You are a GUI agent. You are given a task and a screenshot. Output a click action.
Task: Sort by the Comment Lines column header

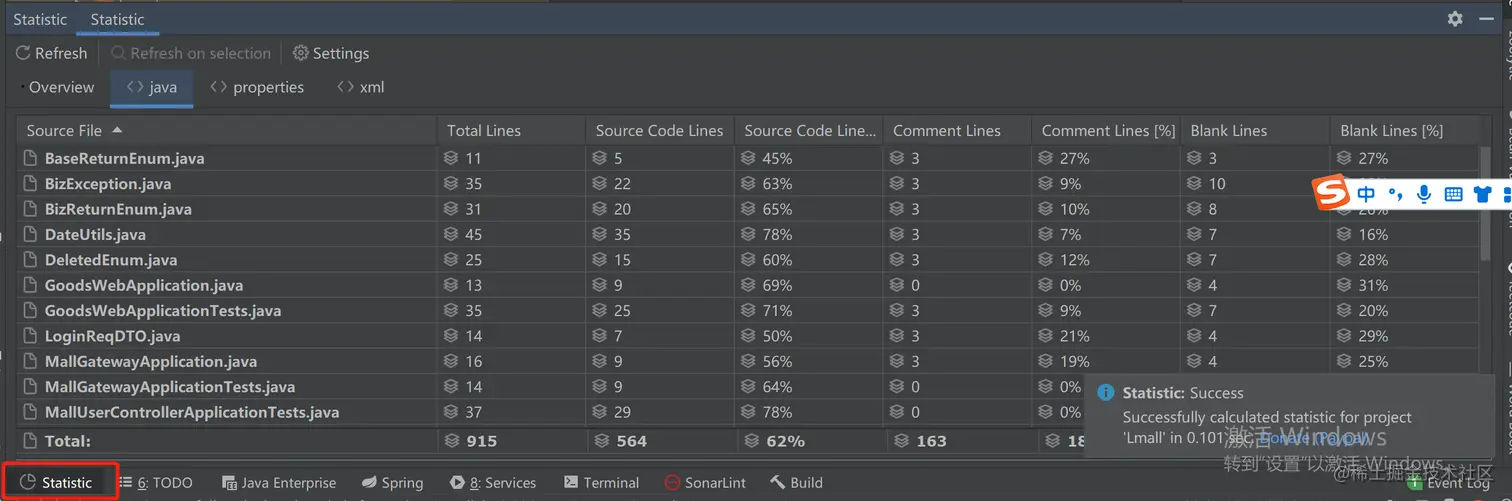(x=958, y=130)
